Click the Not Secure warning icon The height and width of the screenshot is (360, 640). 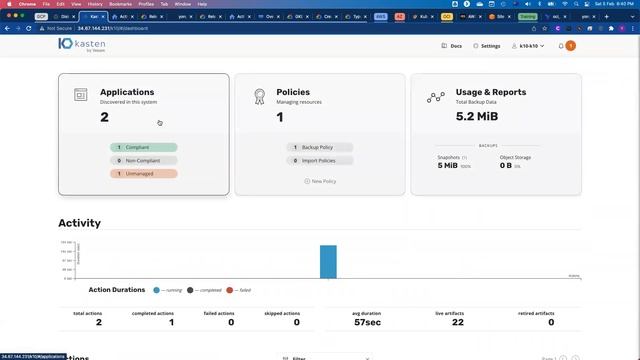(42, 29)
